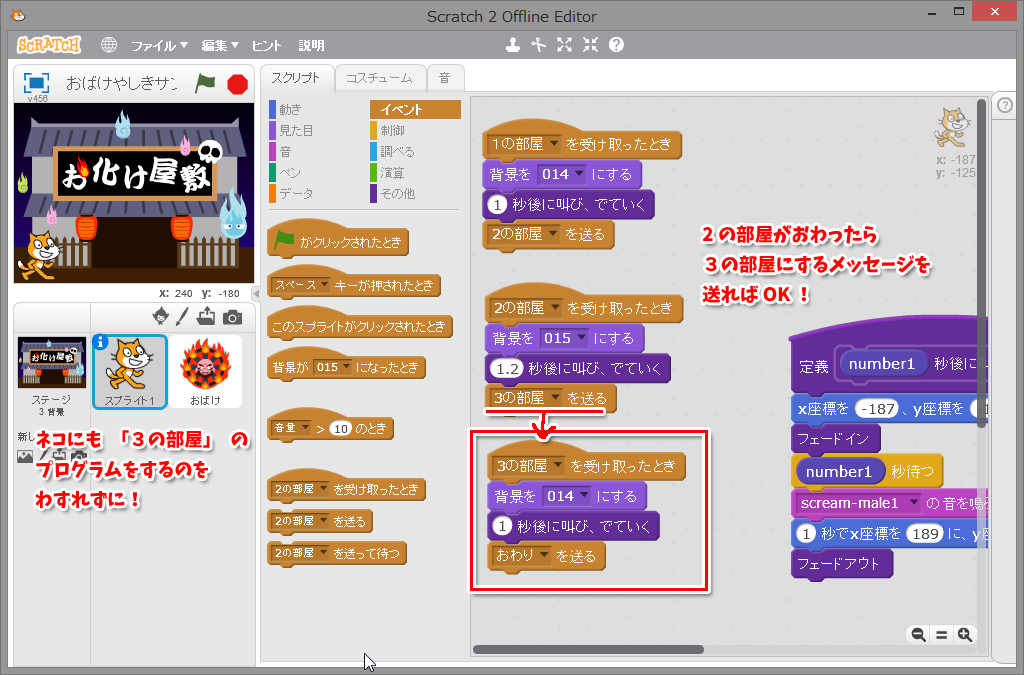Zoom out the scripts area
Viewport: 1024px width, 675px height.
point(918,635)
